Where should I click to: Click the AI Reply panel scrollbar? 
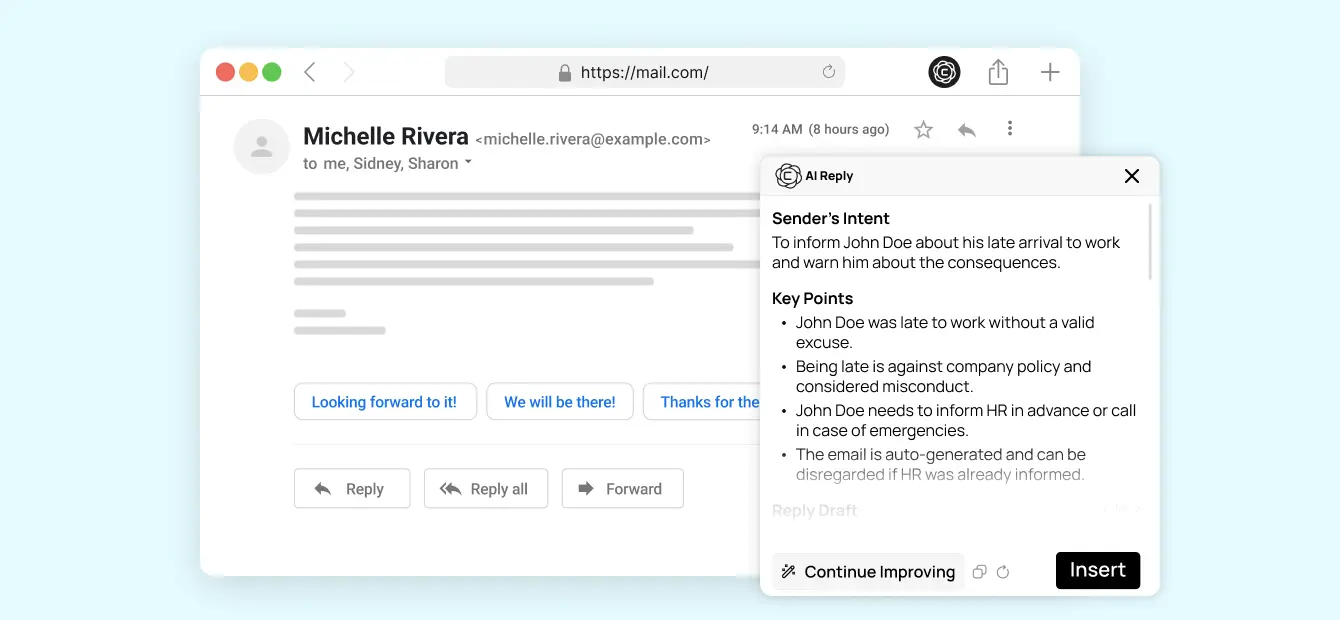(1150, 242)
